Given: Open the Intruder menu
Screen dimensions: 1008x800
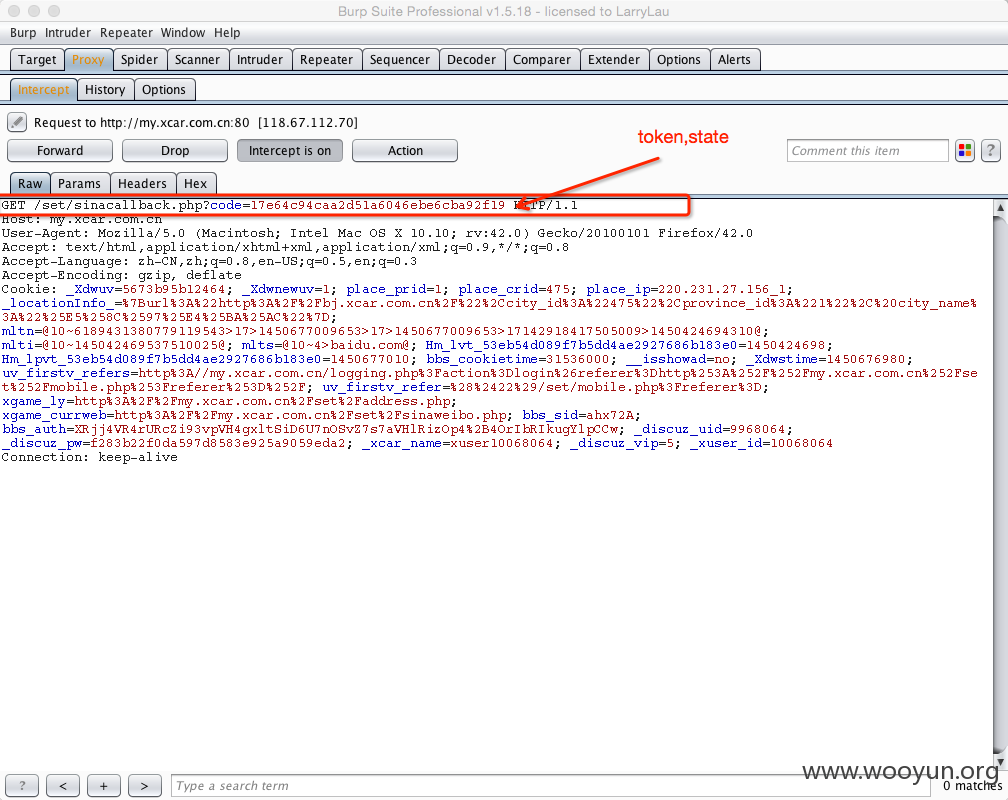Looking at the screenshot, I should click(x=68, y=33).
